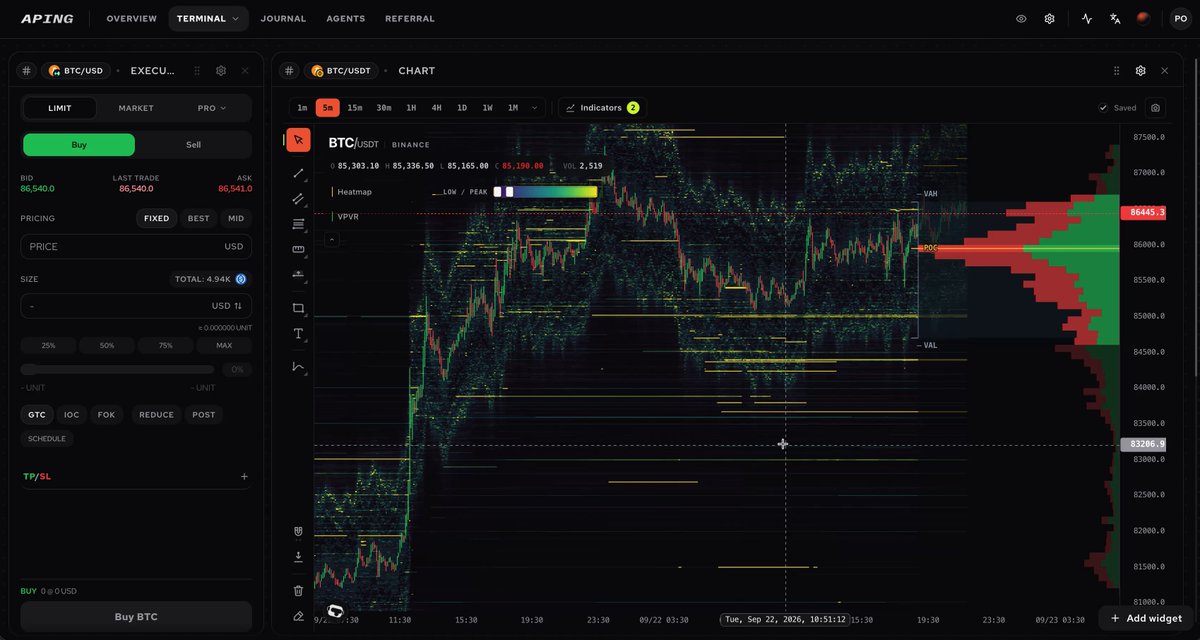Take a chart snapshot with camera icon
This screenshot has height=640, width=1200.
click(x=1155, y=108)
